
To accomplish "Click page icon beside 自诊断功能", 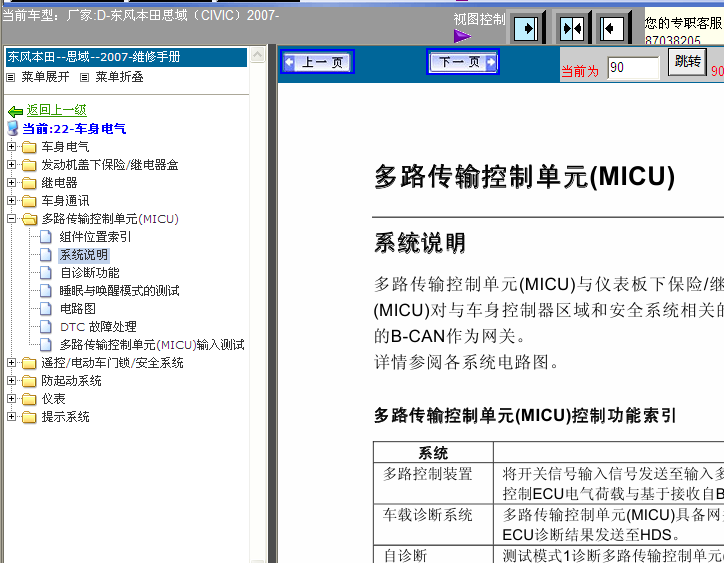I will pyautogui.click(x=46, y=272).
